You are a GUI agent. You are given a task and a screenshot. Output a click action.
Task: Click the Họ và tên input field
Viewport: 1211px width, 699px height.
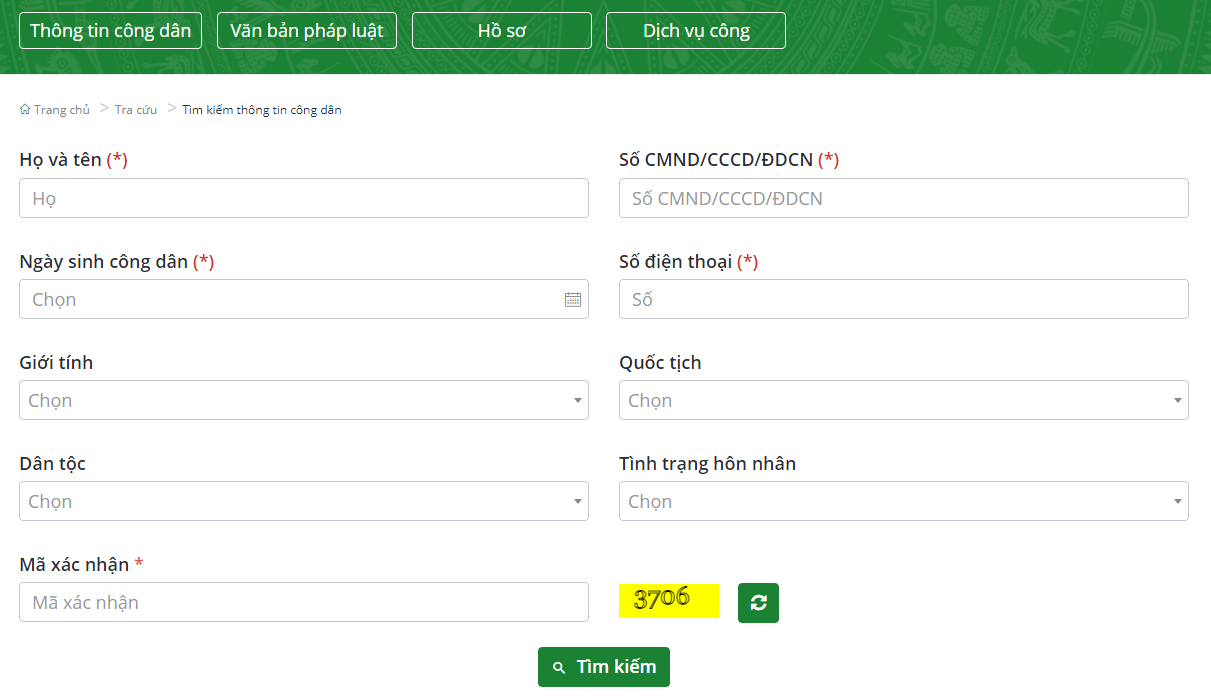[303, 198]
